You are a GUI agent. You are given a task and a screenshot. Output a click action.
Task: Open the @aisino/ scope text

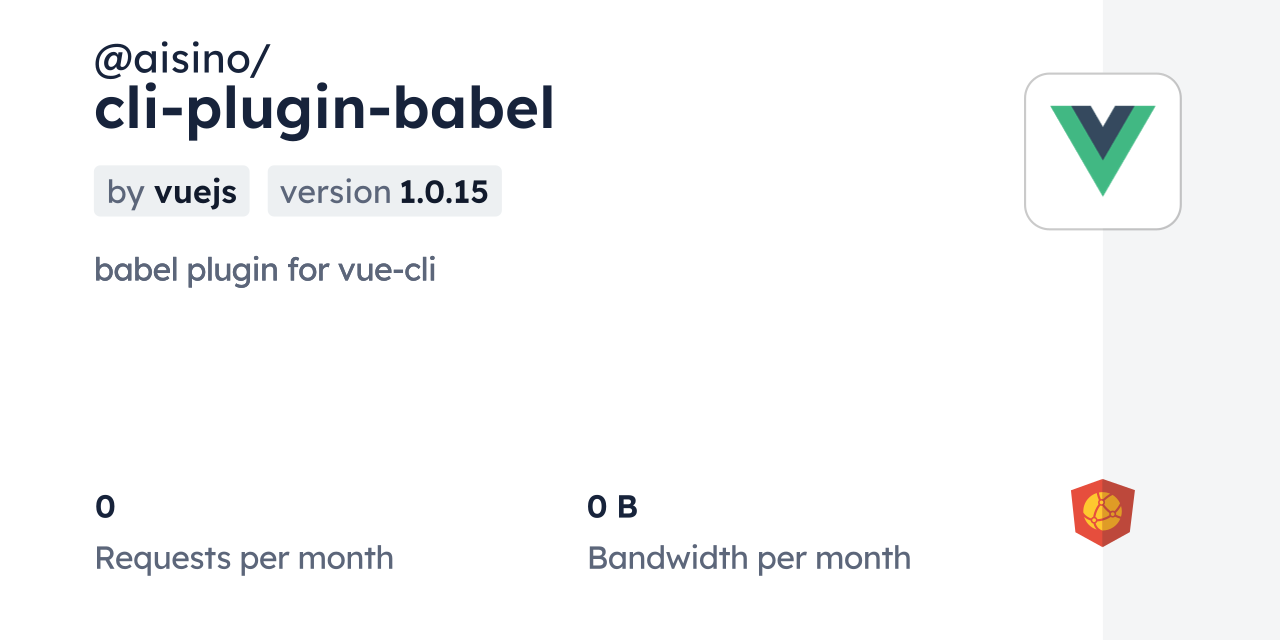pyautogui.click(x=181, y=60)
